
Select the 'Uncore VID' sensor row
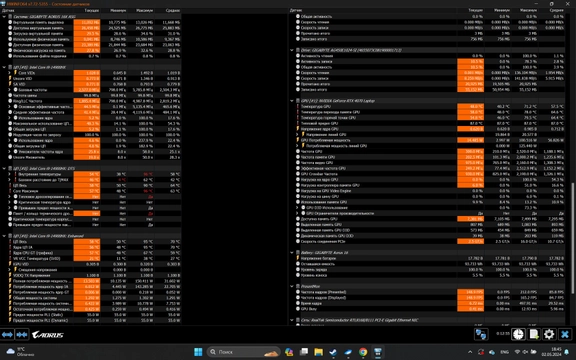(x=94, y=78)
